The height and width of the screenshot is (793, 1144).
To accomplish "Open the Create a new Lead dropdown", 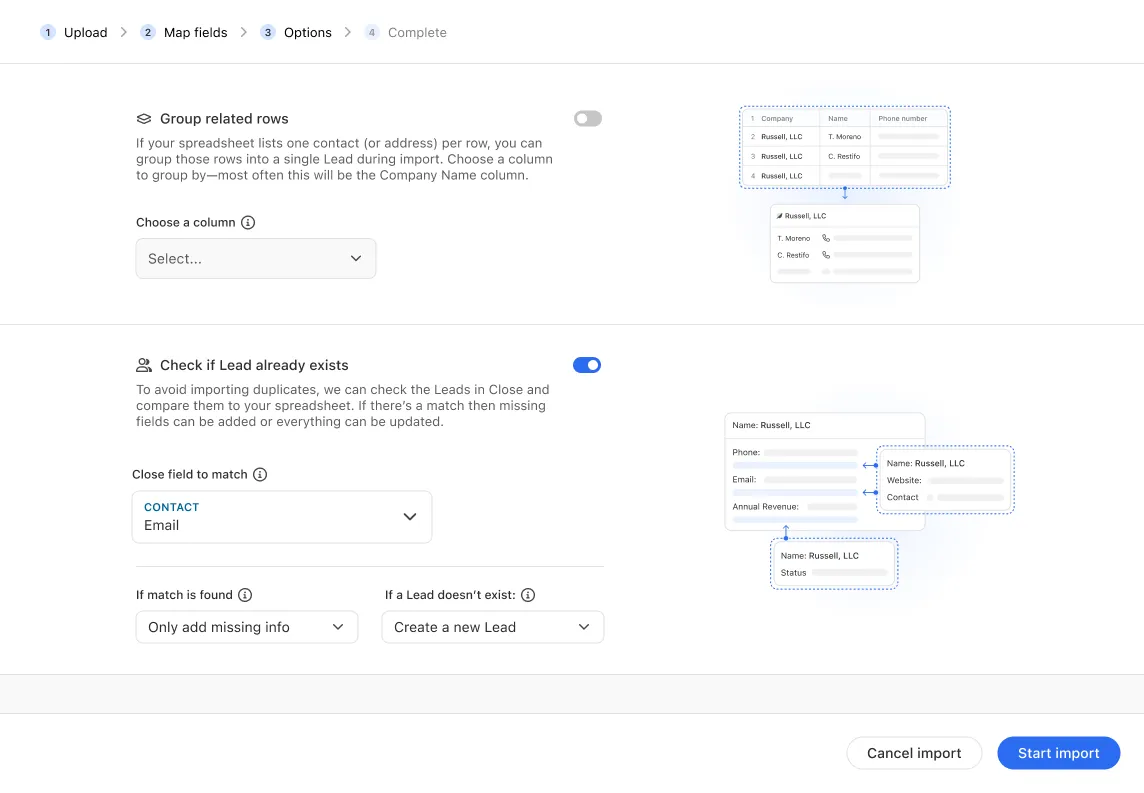I will (x=492, y=627).
